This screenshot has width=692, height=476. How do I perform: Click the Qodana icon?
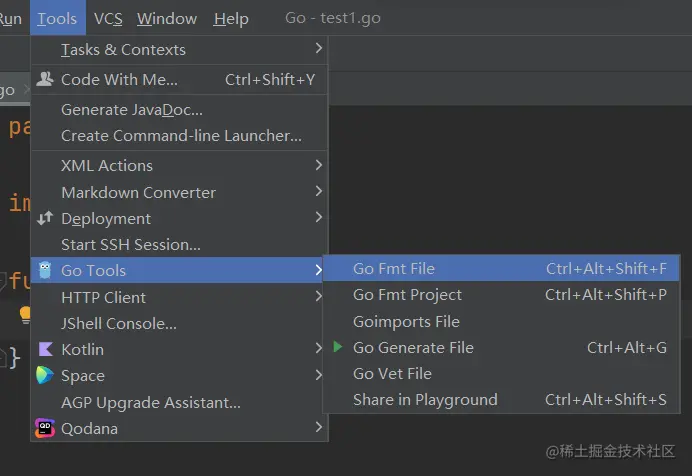point(45,428)
